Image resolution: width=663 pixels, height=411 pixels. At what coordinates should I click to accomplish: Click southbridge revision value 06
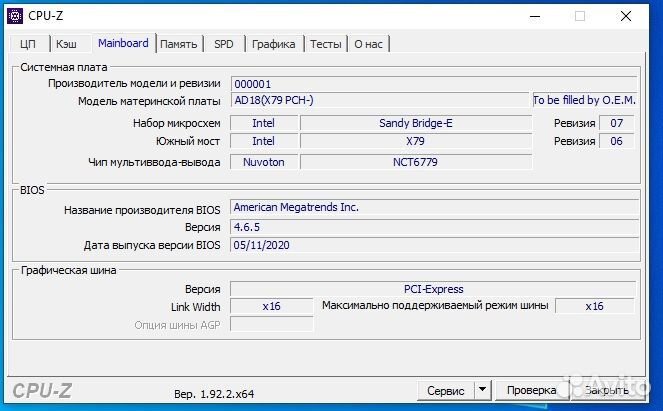pyautogui.click(x=616, y=141)
